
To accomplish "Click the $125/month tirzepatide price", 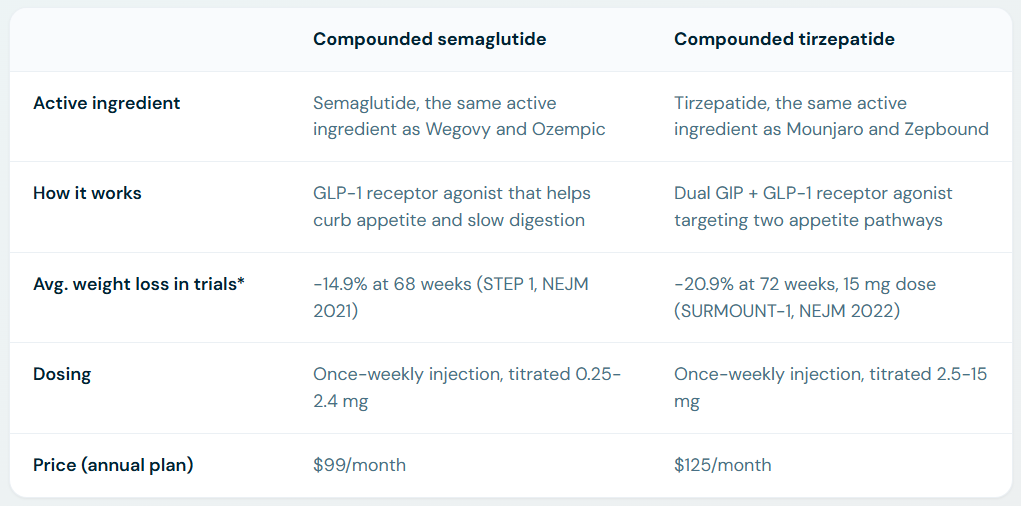I will click(723, 465).
